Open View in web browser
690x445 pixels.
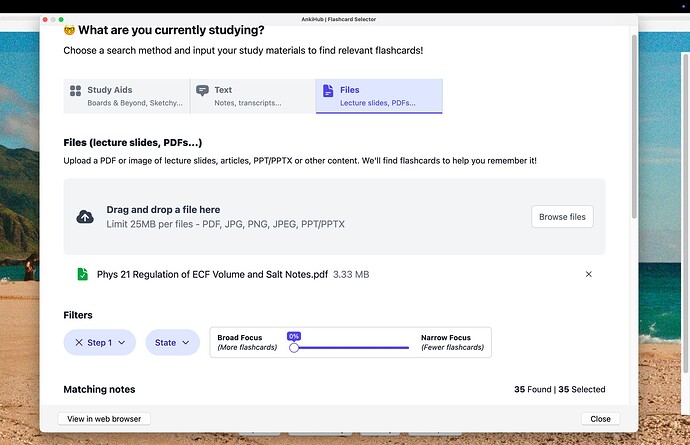point(104,419)
